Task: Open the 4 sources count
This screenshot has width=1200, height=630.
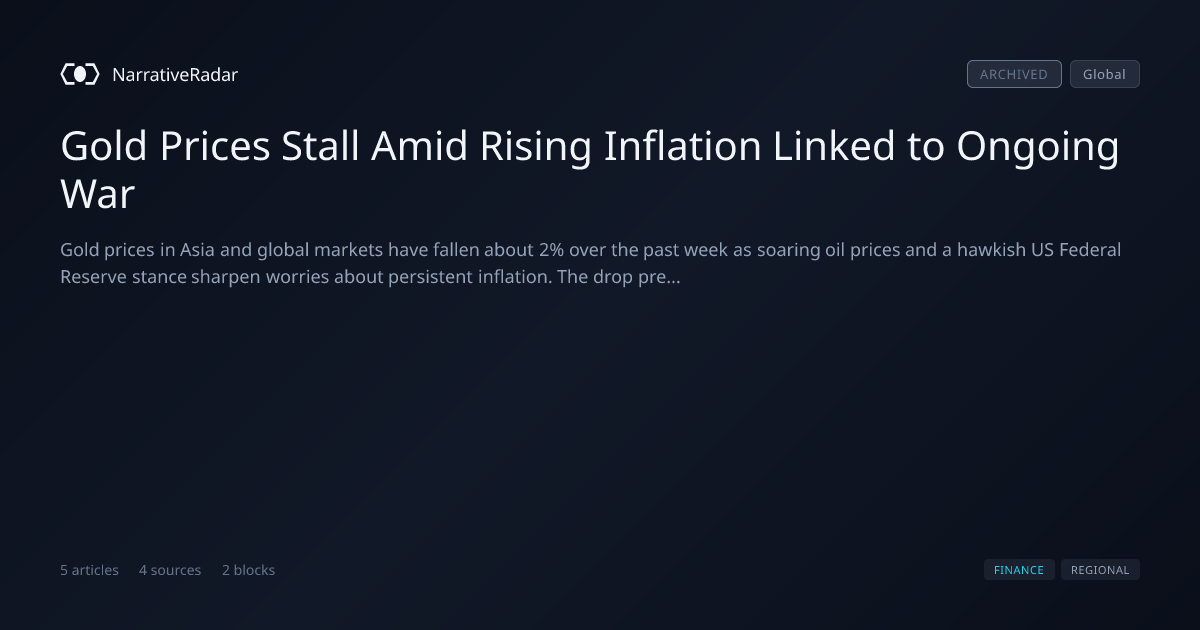Action: click(x=170, y=570)
